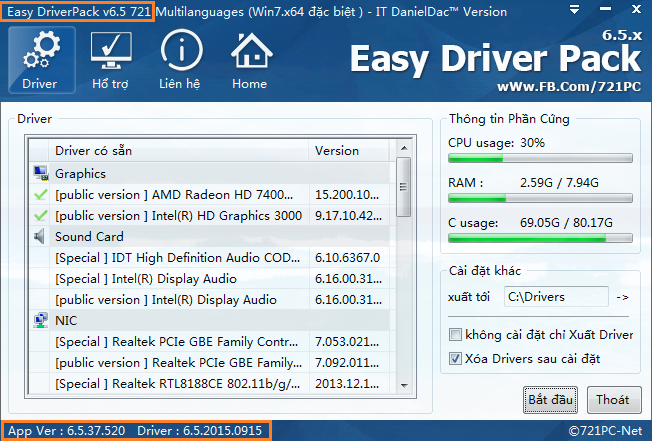Click the driver list scrollbar thumb
Viewport: 652px width, 441px height.
pyautogui.click(x=403, y=187)
